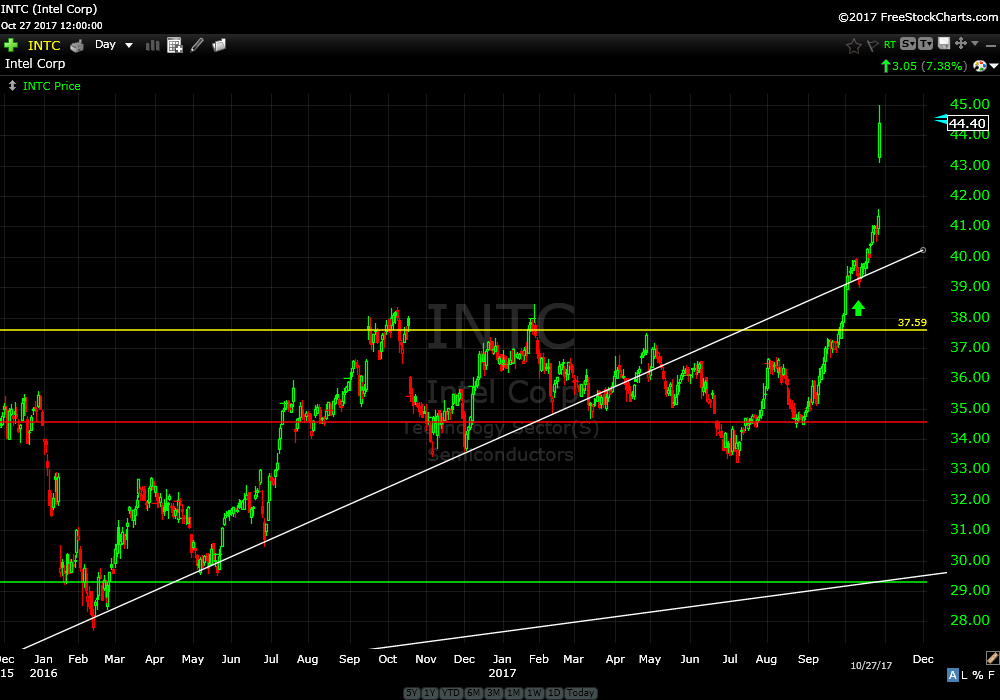Toggle the favorite star for INTC

853,45
